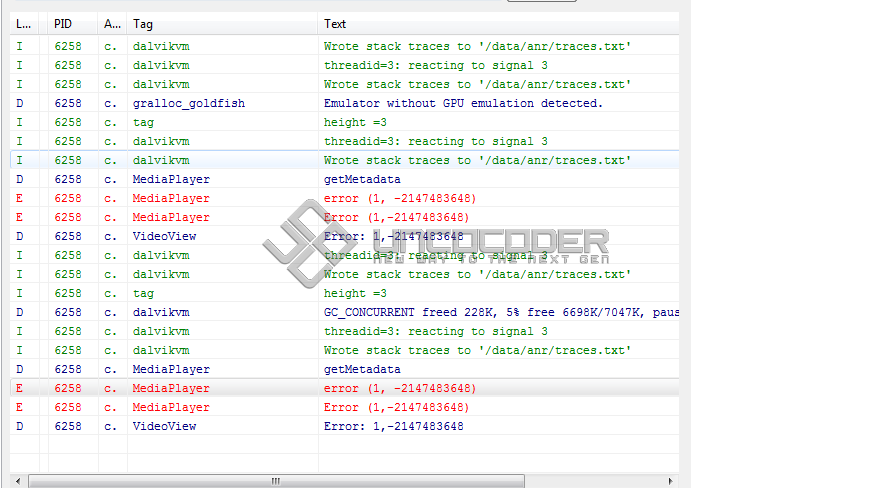872x488 pixels.
Task: Click the dalvikvm tag in the blue-highlighted row
Action: pos(161,160)
